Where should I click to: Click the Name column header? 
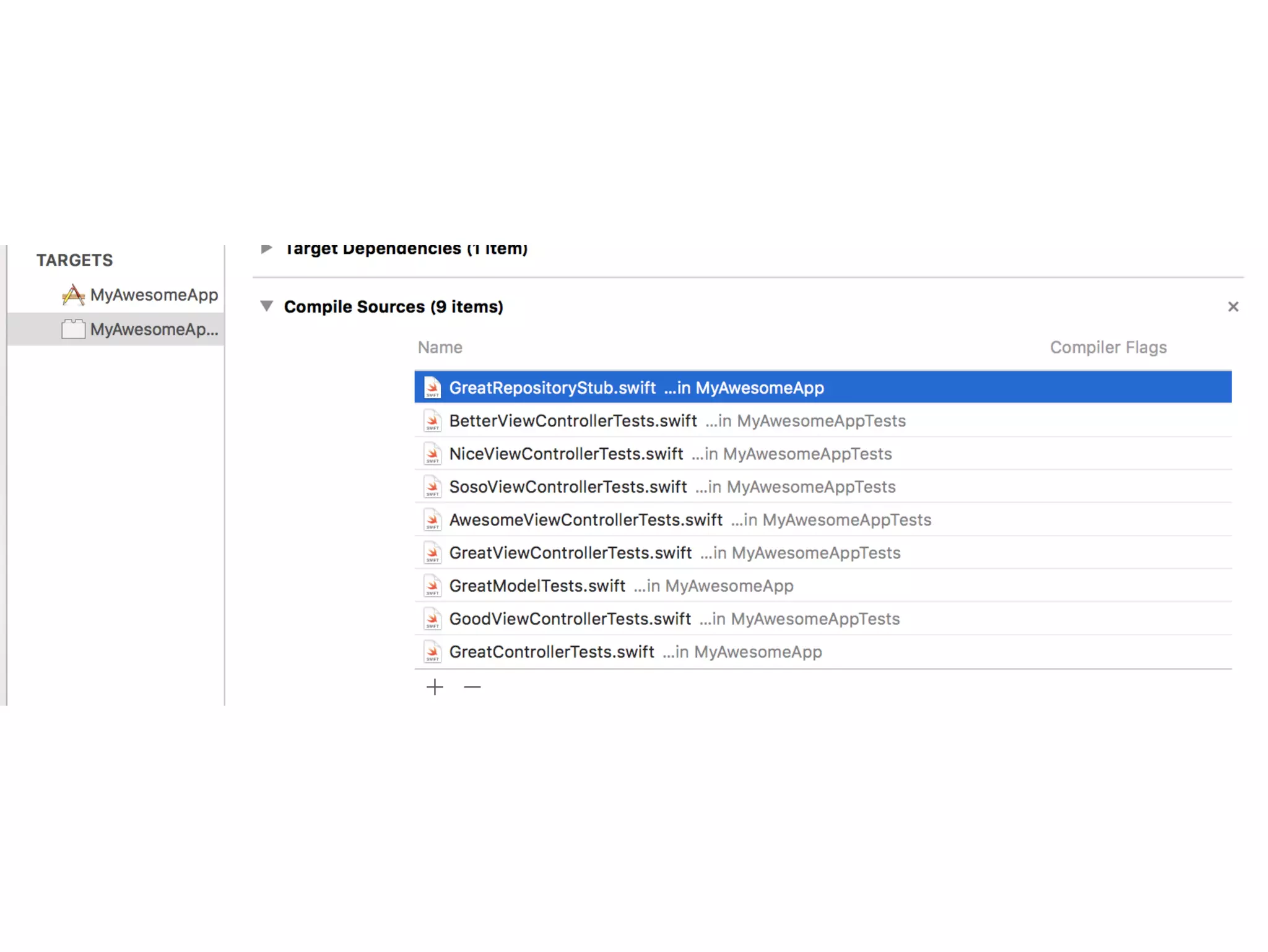click(x=440, y=348)
